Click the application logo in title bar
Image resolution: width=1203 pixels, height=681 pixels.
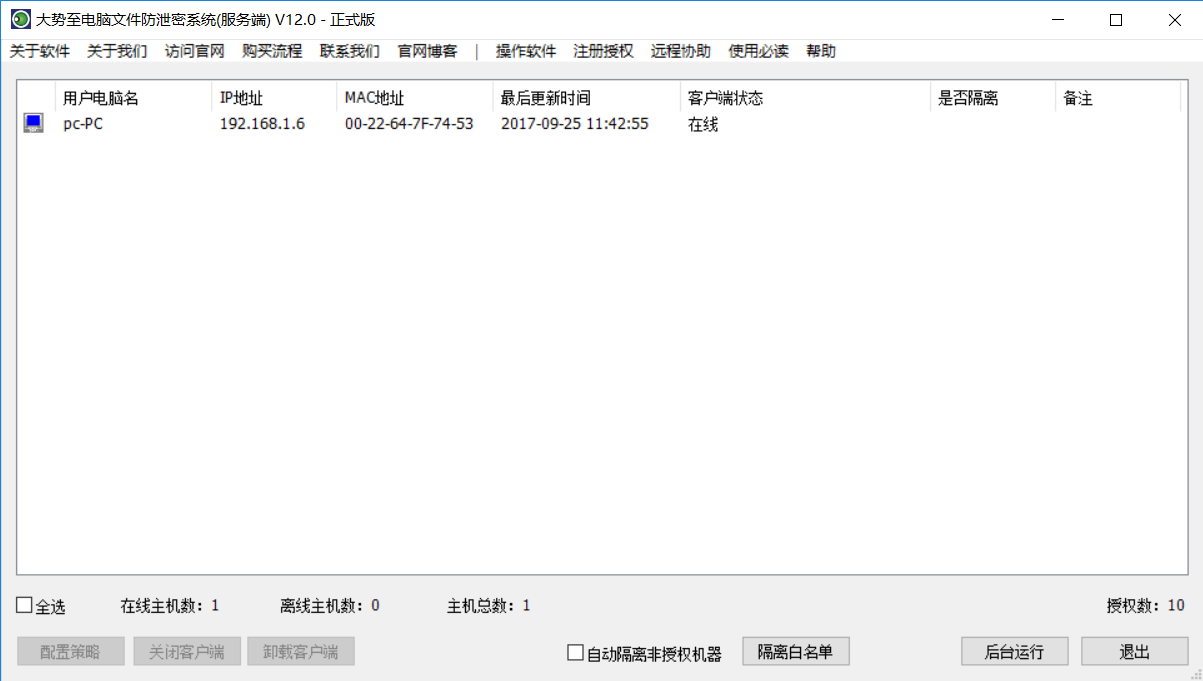click(20, 20)
